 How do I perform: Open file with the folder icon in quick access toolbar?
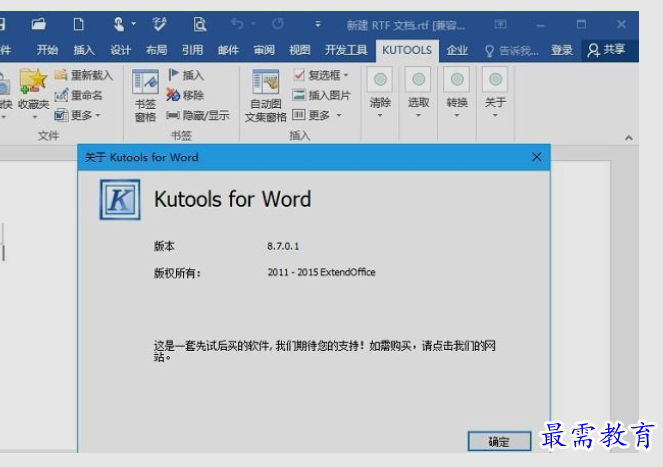(x=39, y=24)
